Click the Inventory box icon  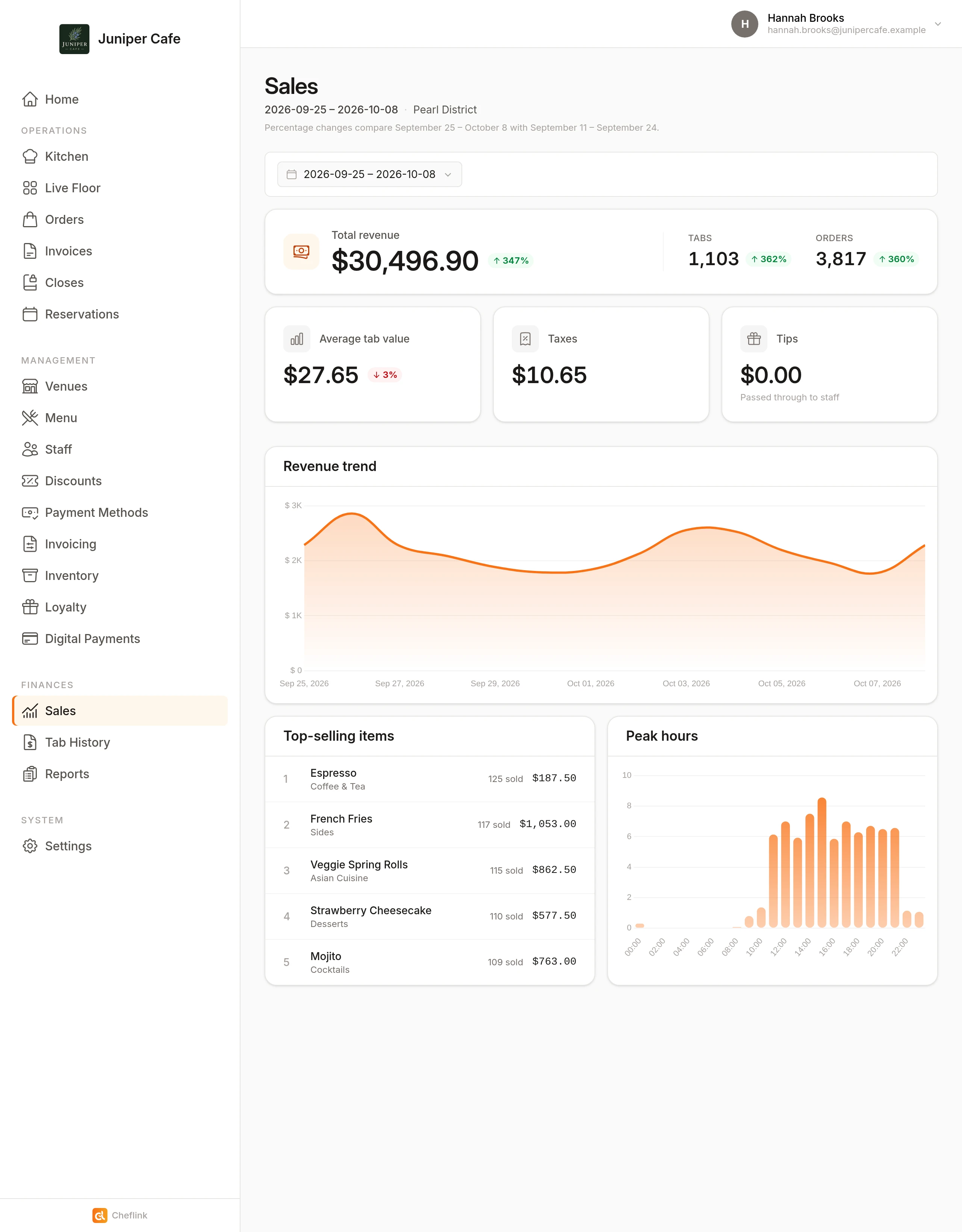[x=30, y=576]
